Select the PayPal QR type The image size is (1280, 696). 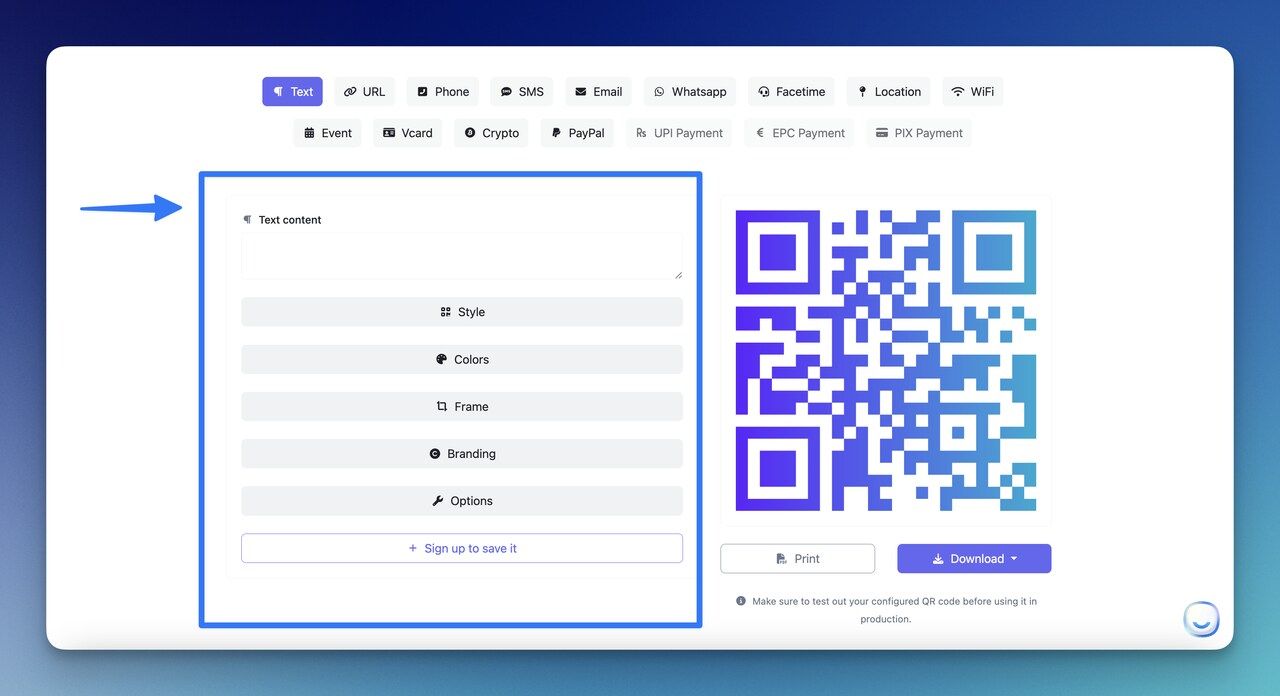(578, 133)
